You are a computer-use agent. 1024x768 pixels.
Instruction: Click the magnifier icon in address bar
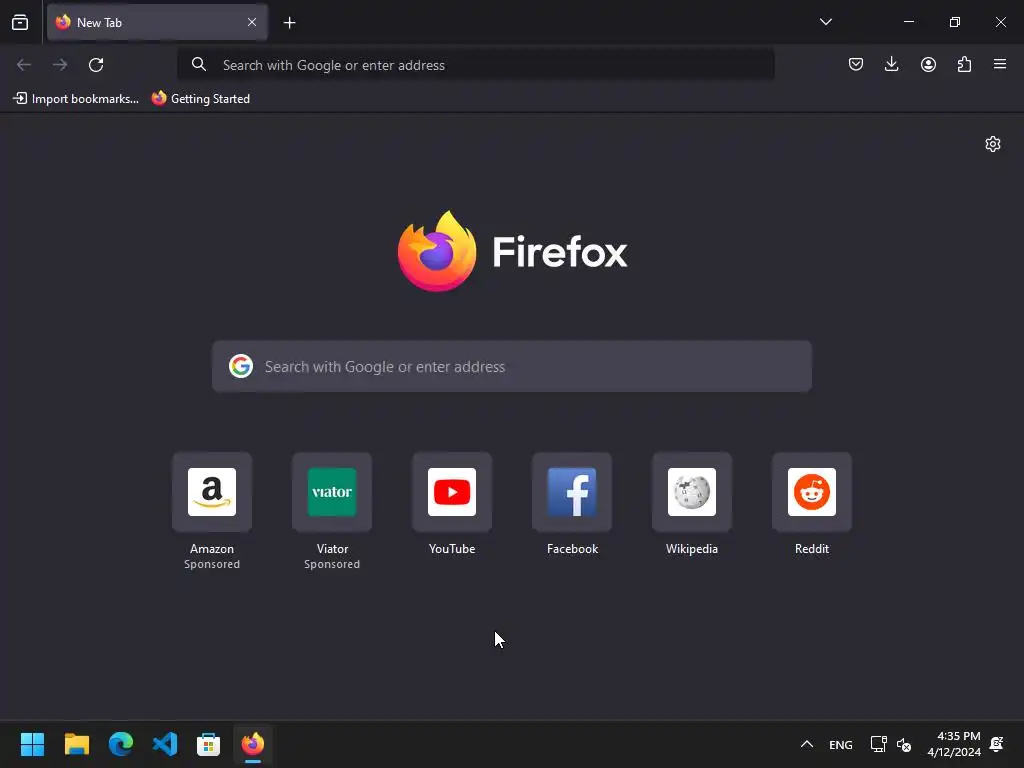pos(199,64)
